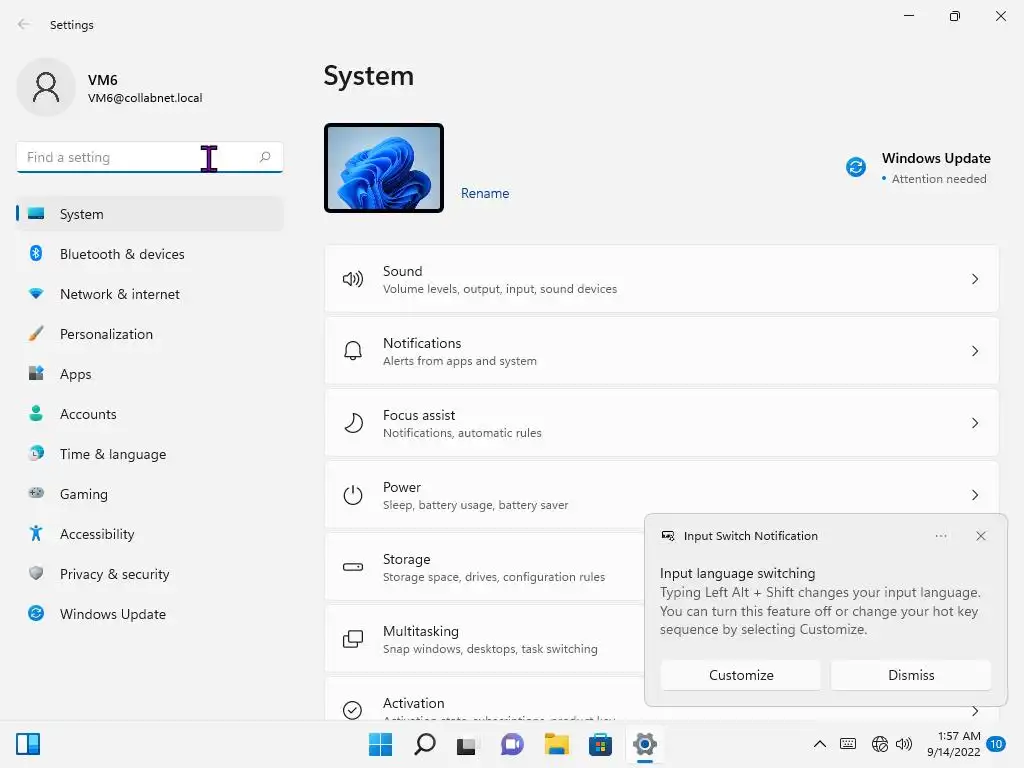Click the Settings gear on taskbar
Viewport: 1024px width, 768px height.
(645, 744)
